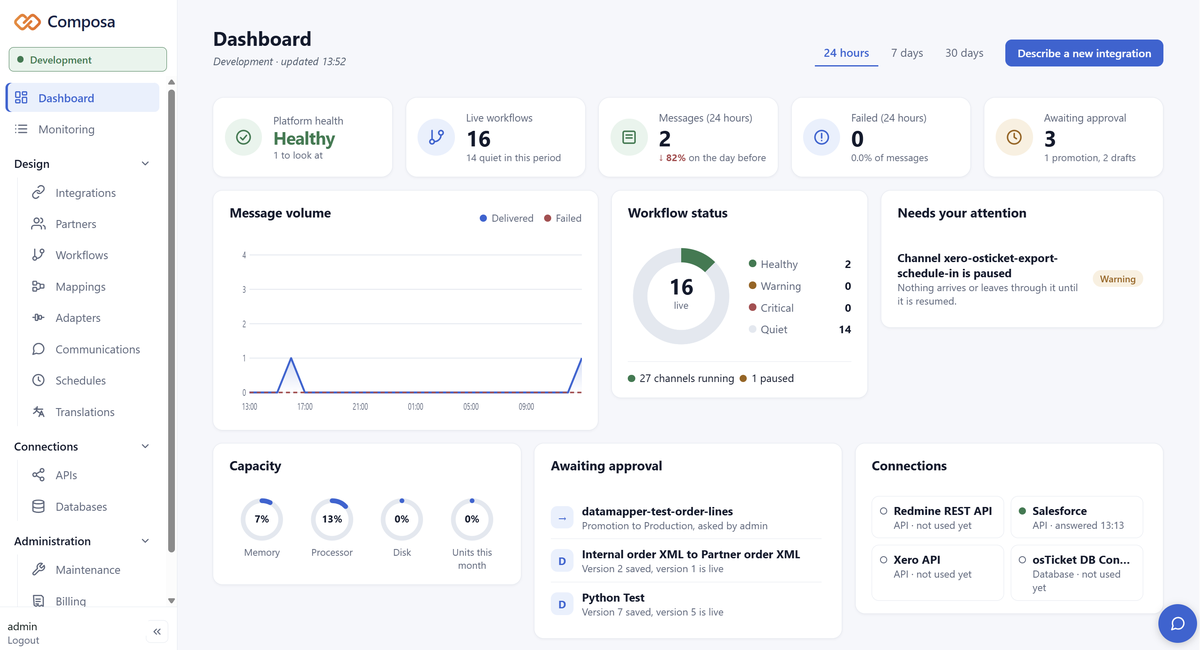Click the Processor 13% usage gauge

click(332, 519)
